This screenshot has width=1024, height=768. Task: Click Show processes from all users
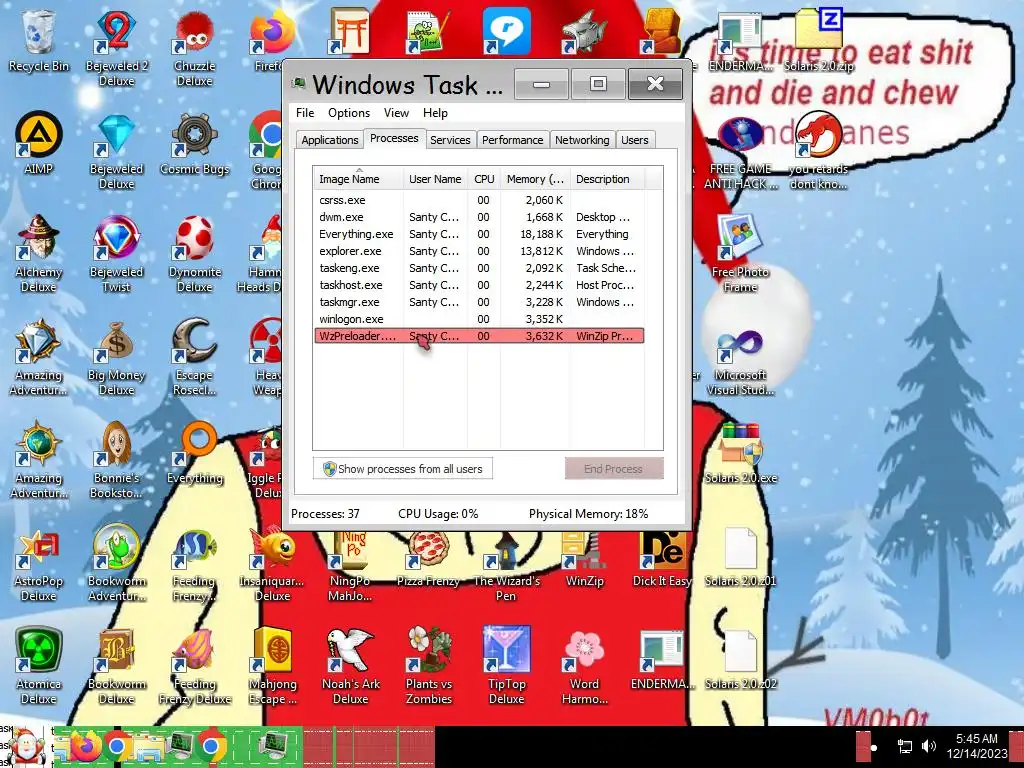point(403,469)
